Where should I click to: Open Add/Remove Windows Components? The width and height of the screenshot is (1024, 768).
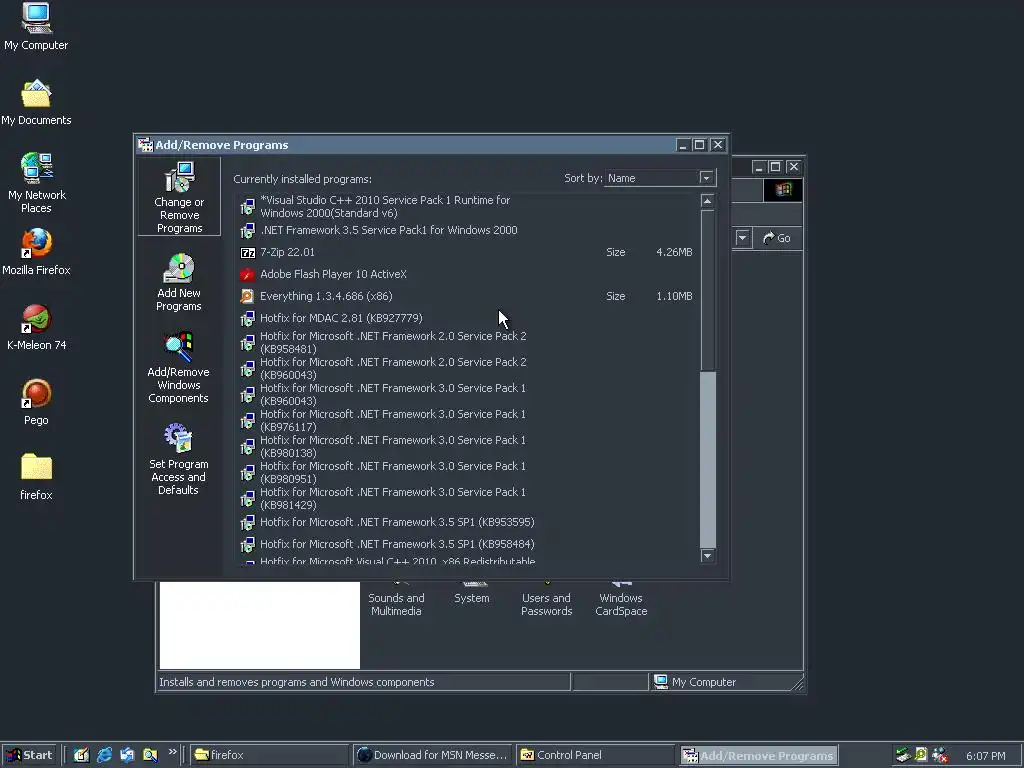point(178,367)
